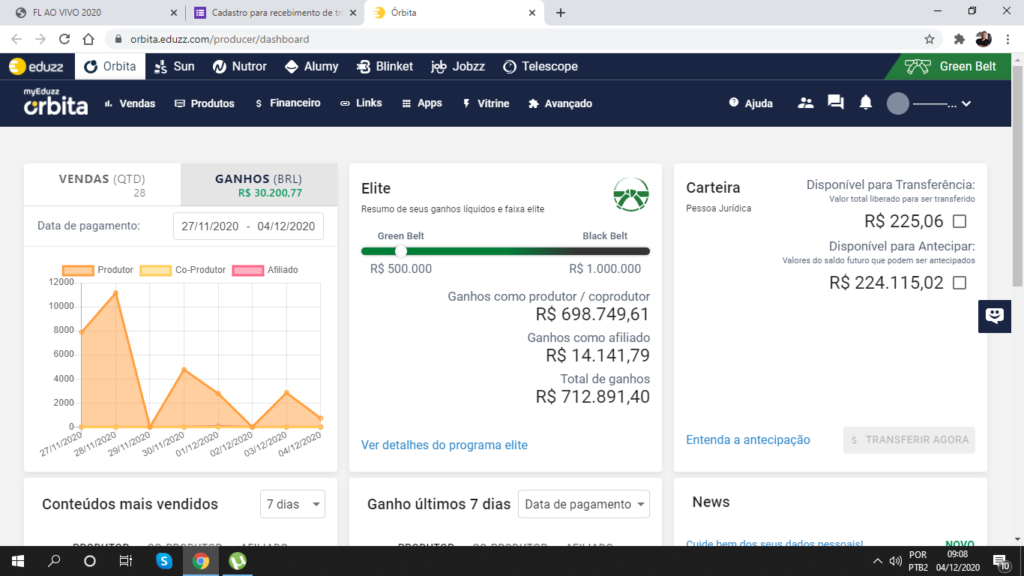Viewport: 1024px width, 576px height.
Task: Open the Vendas menu
Action: click(x=130, y=103)
